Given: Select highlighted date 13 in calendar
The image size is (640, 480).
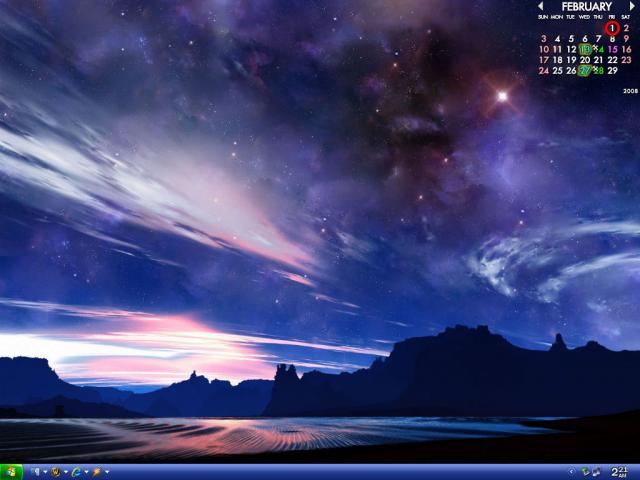Looking at the screenshot, I should pyautogui.click(x=585, y=49).
